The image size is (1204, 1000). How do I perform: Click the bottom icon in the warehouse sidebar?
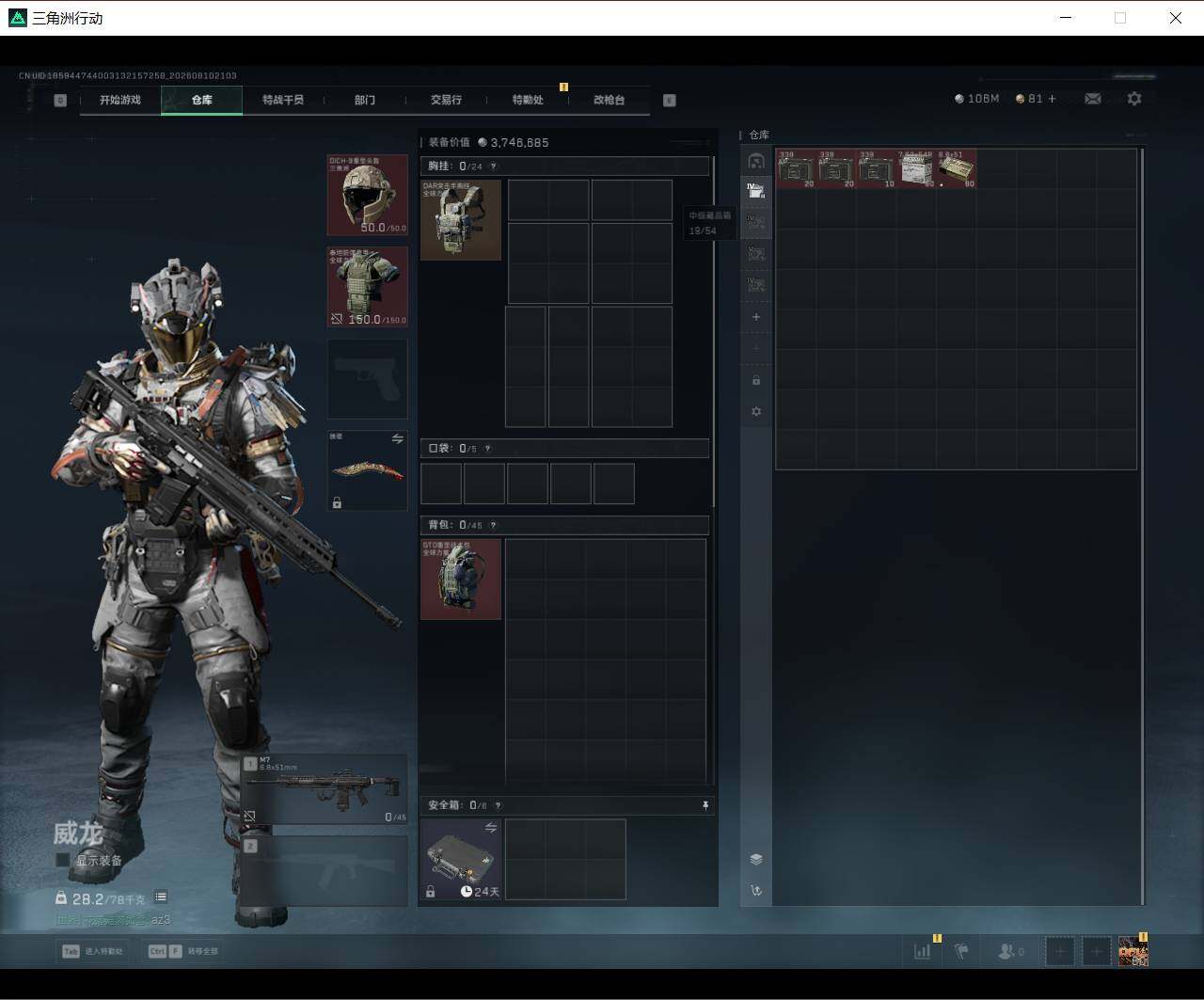pos(756,890)
